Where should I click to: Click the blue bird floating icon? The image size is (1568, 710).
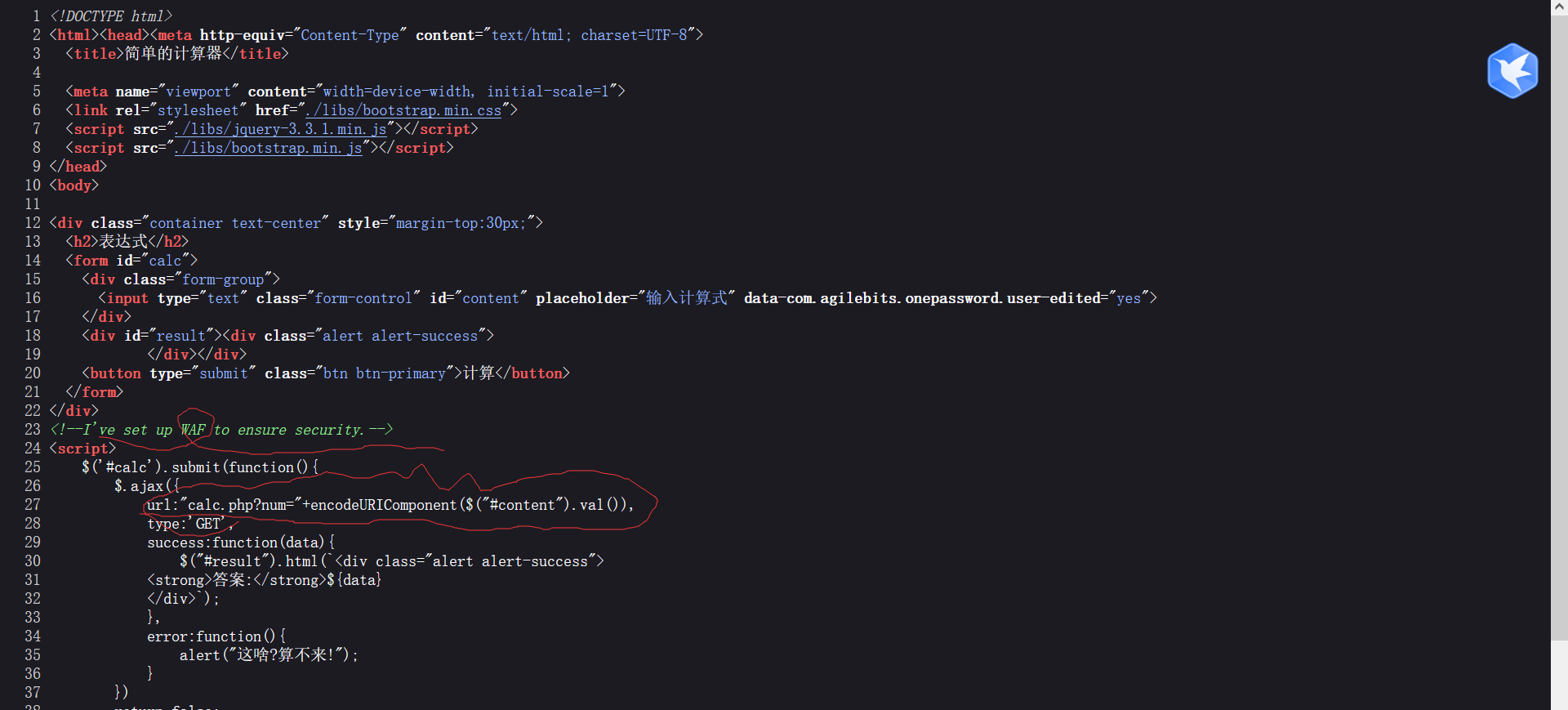[x=1512, y=71]
